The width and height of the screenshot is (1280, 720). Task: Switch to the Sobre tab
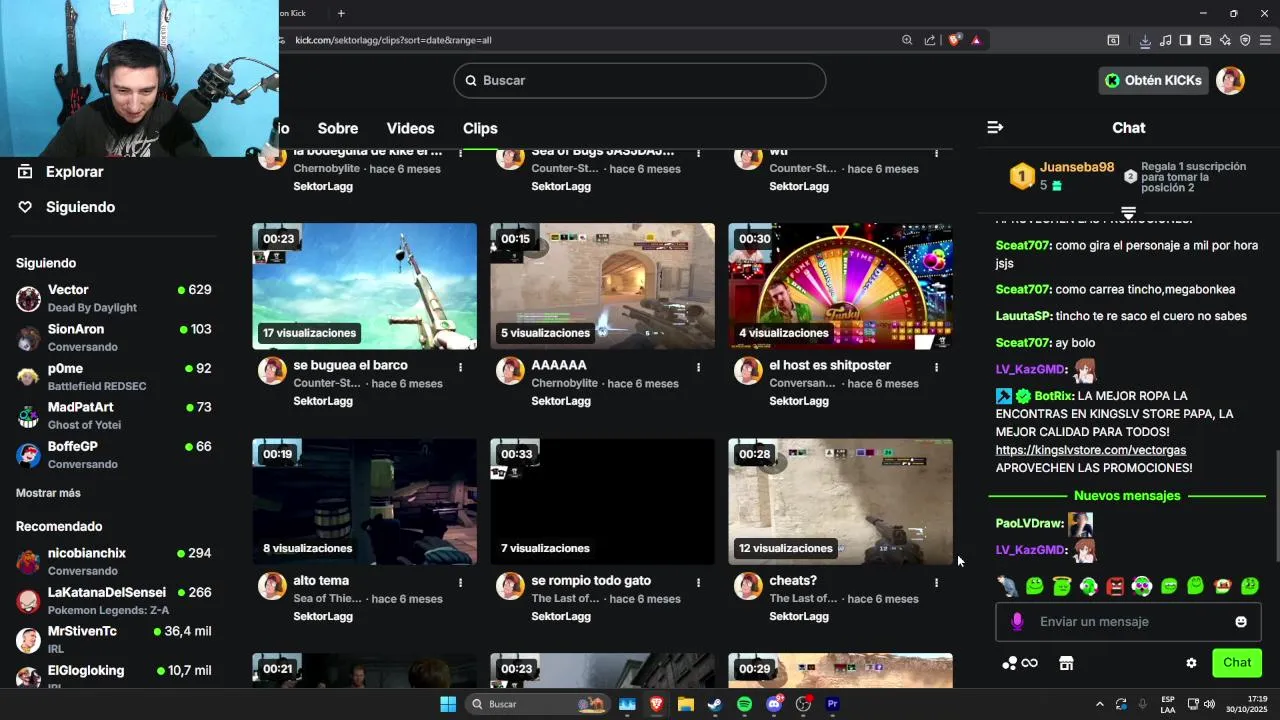click(x=338, y=128)
